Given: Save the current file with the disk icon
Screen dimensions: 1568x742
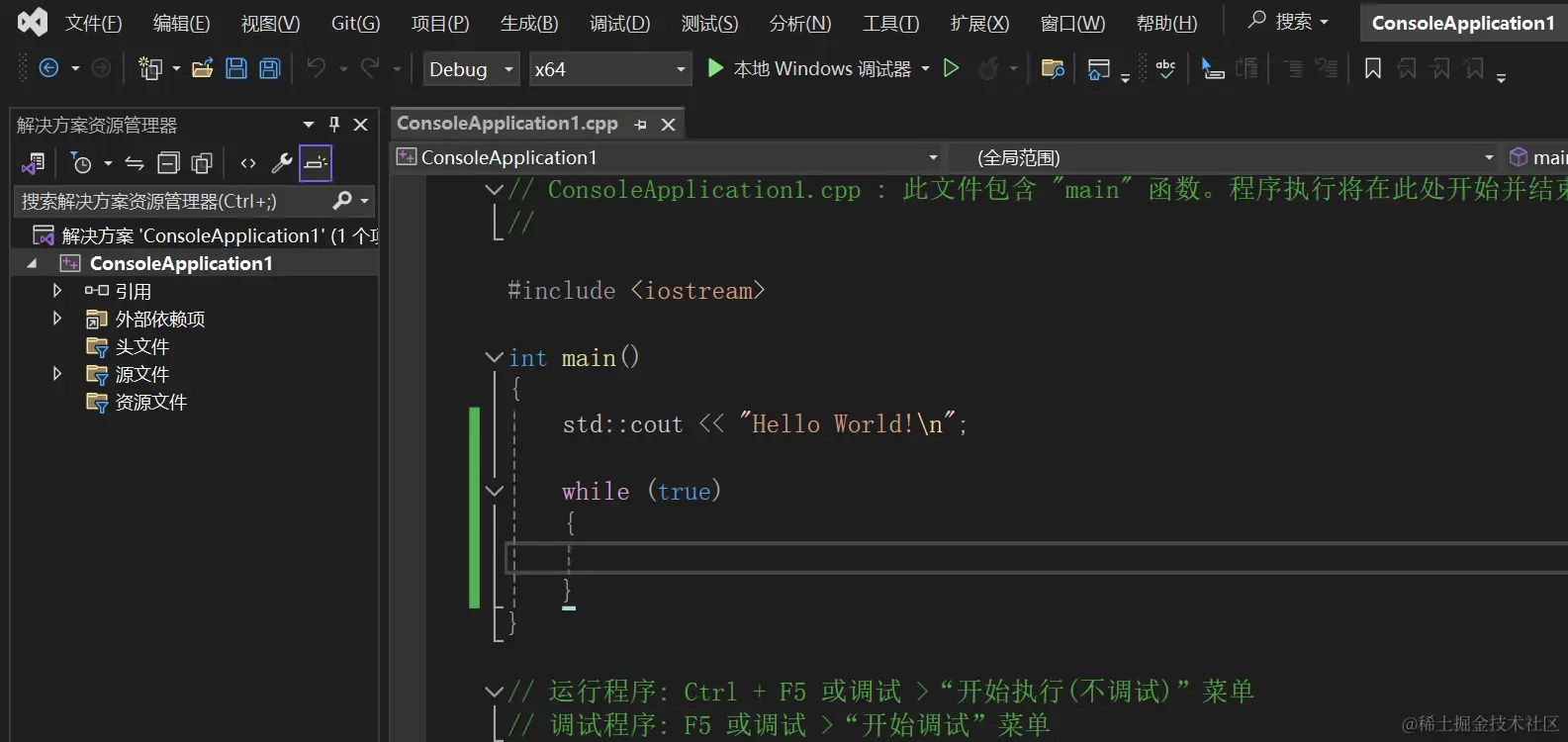Looking at the screenshot, I should [x=235, y=68].
